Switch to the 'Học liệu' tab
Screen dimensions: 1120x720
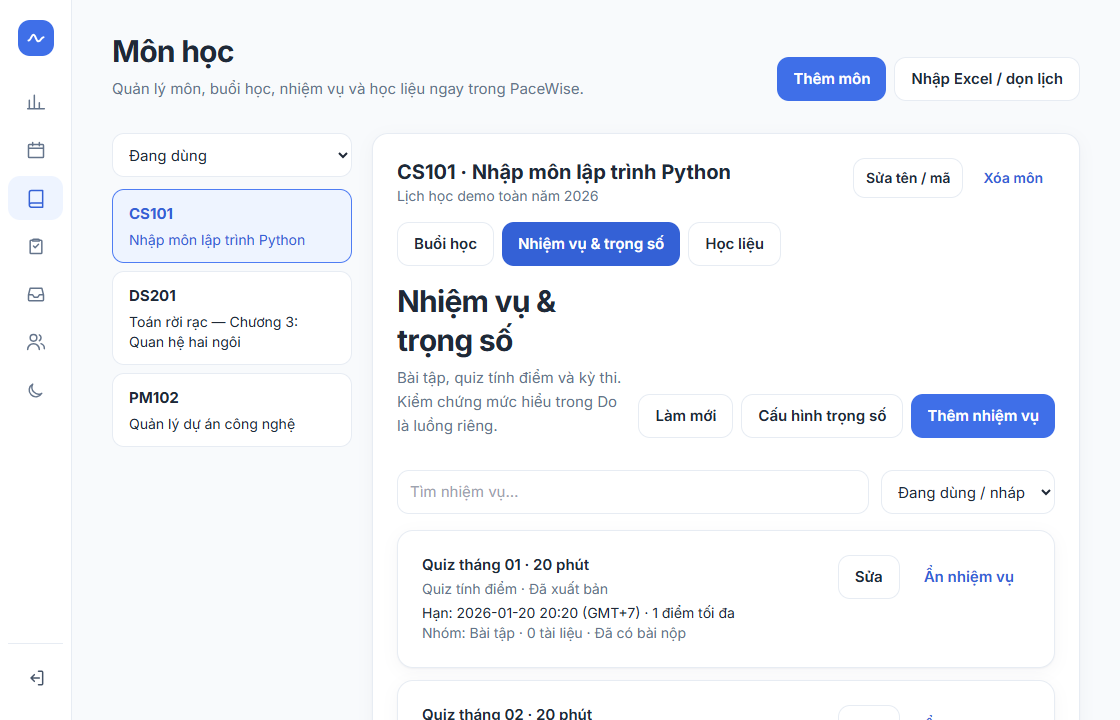(734, 244)
